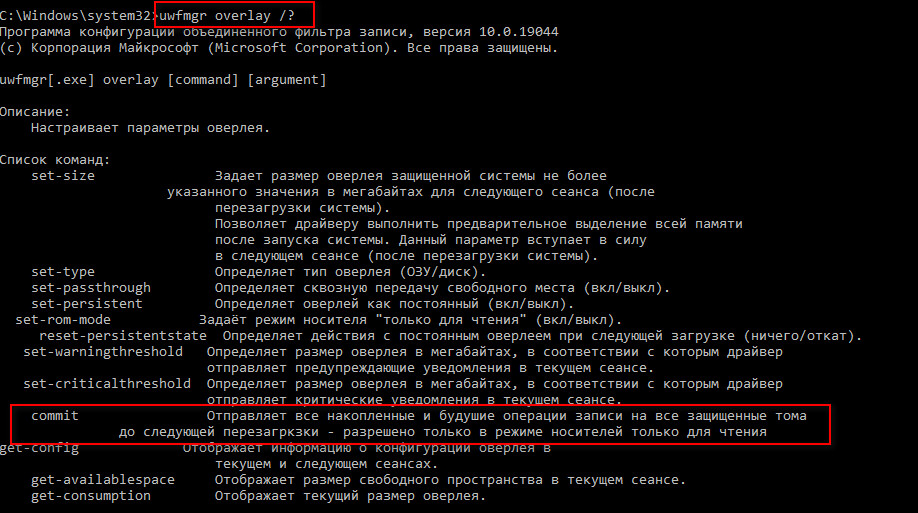Click the "get-availablespace" command name

point(103,480)
